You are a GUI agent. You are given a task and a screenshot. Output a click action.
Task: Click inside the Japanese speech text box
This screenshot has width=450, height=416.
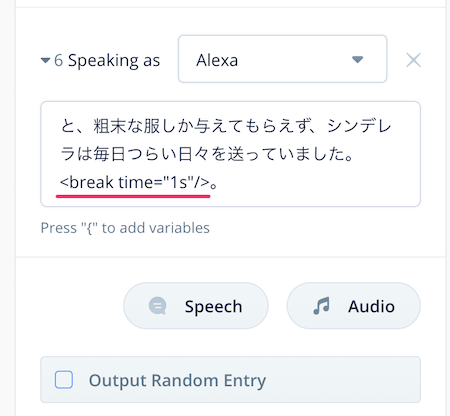tap(230, 154)
